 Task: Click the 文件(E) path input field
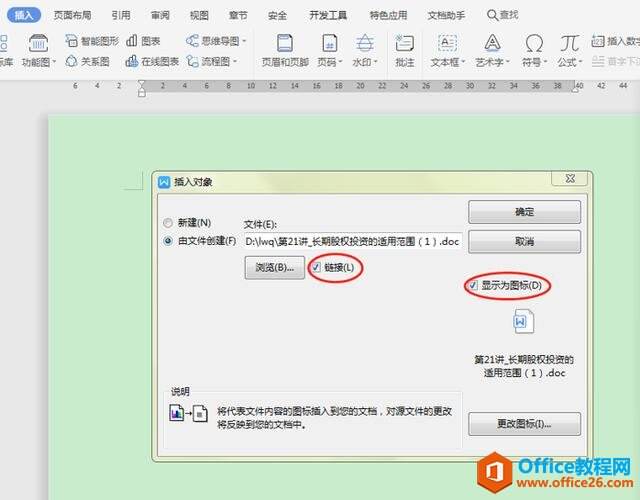click(x=353, y=242)
